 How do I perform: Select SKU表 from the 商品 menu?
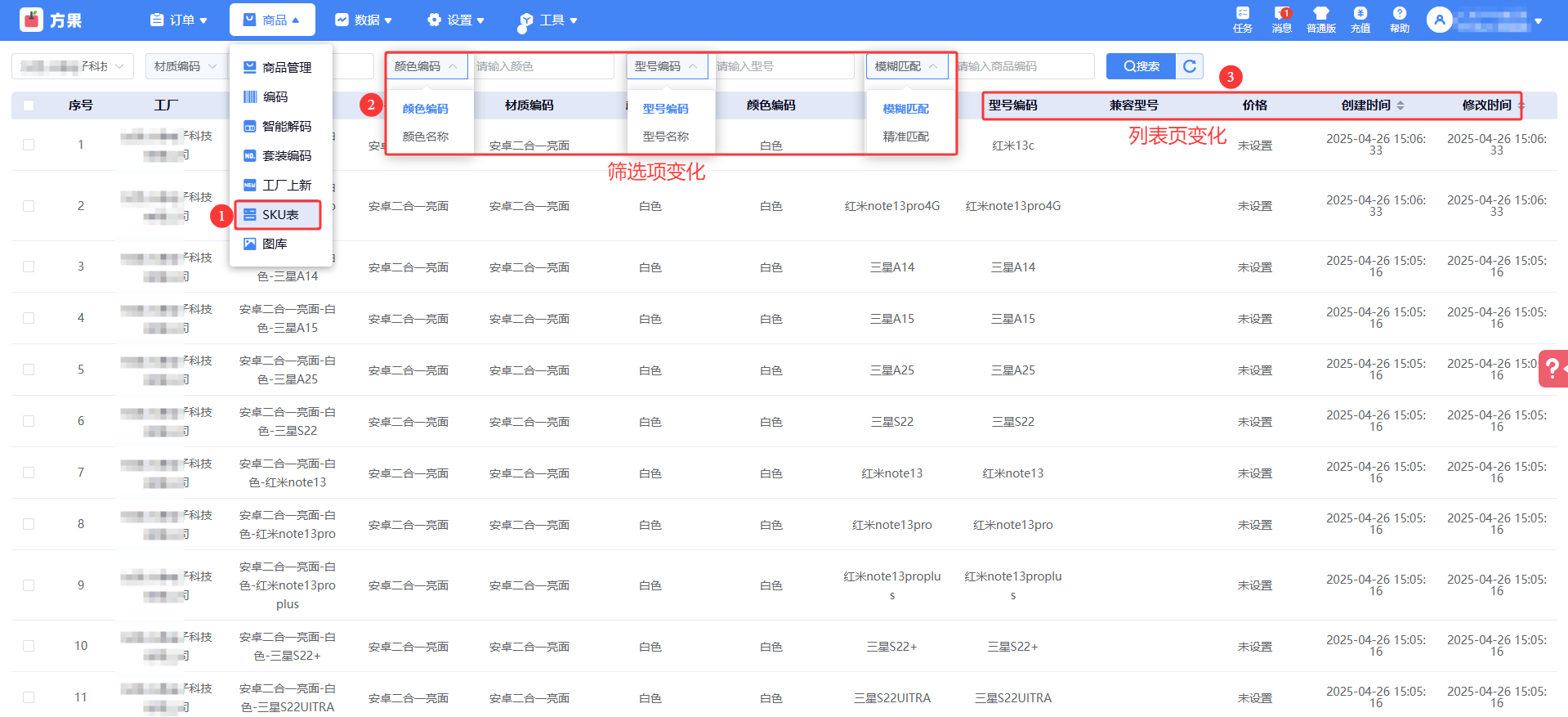point(279,214)
